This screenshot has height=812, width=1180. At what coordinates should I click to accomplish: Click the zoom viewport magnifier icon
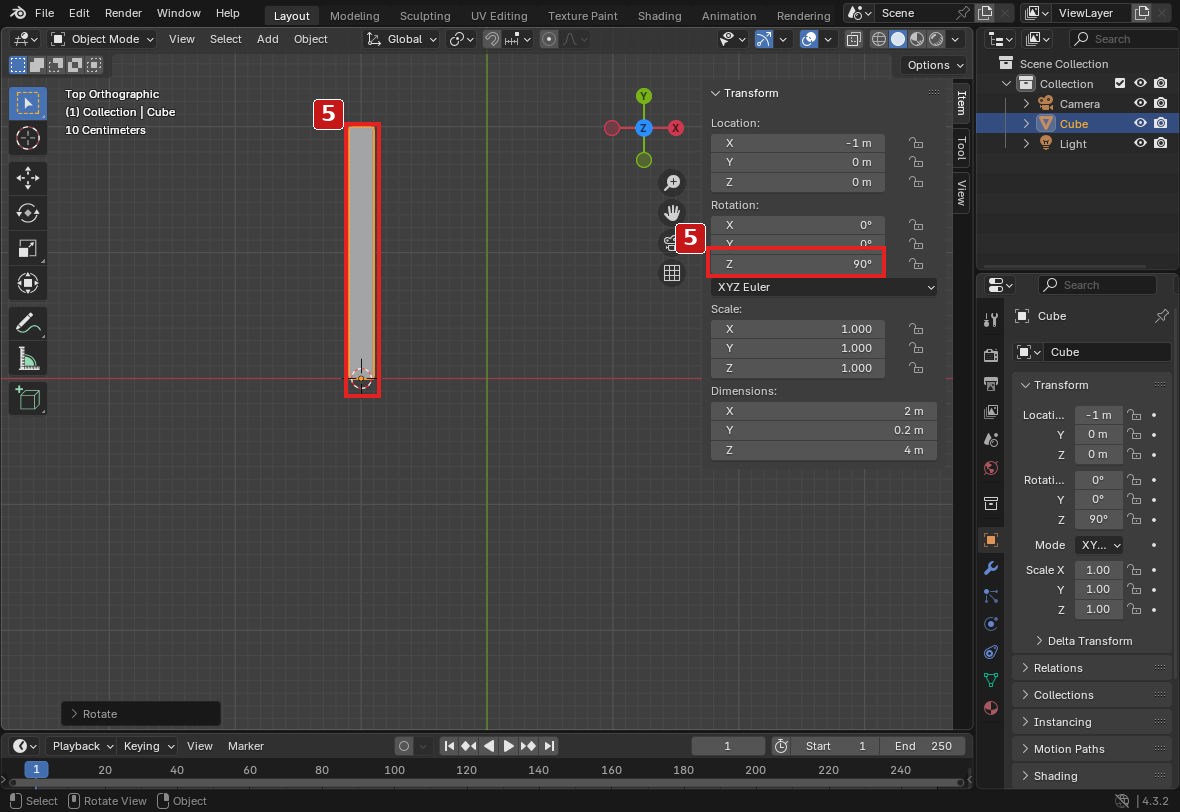672,182
